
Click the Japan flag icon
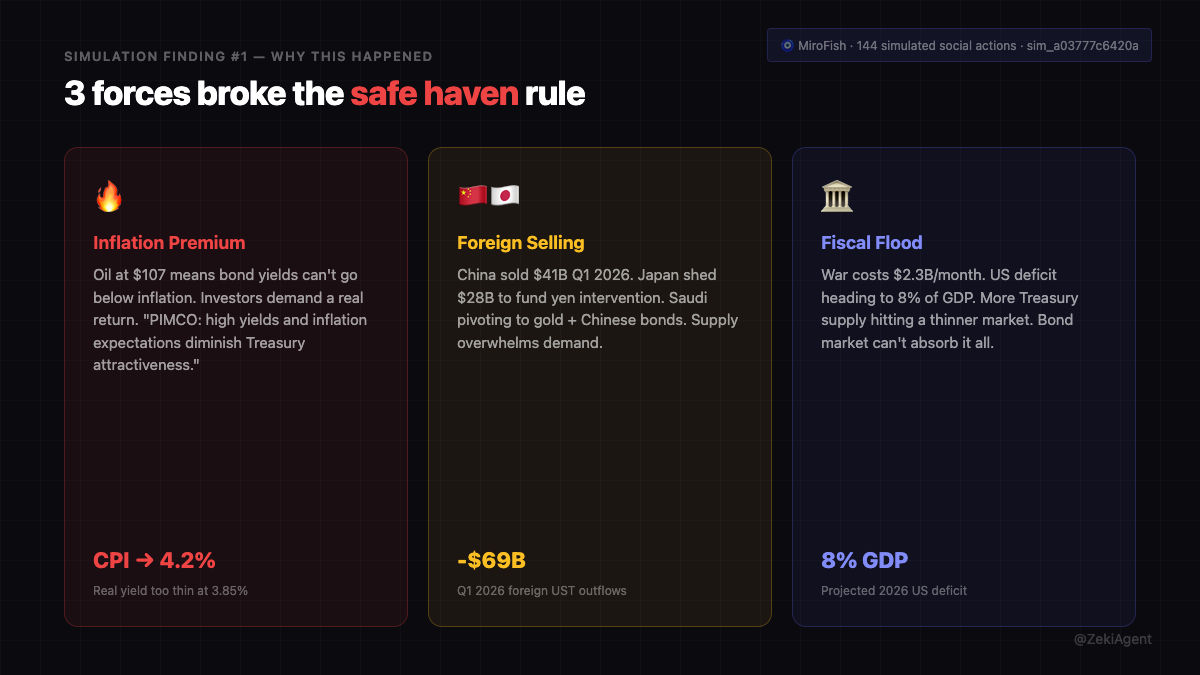(504, 196)
